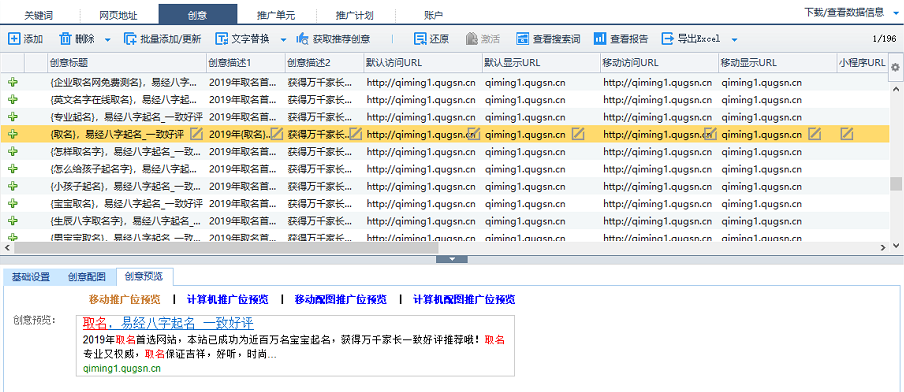Switch to the 账户 tab
The width and height of the screenshot is (904, 392).
[435, 15]
